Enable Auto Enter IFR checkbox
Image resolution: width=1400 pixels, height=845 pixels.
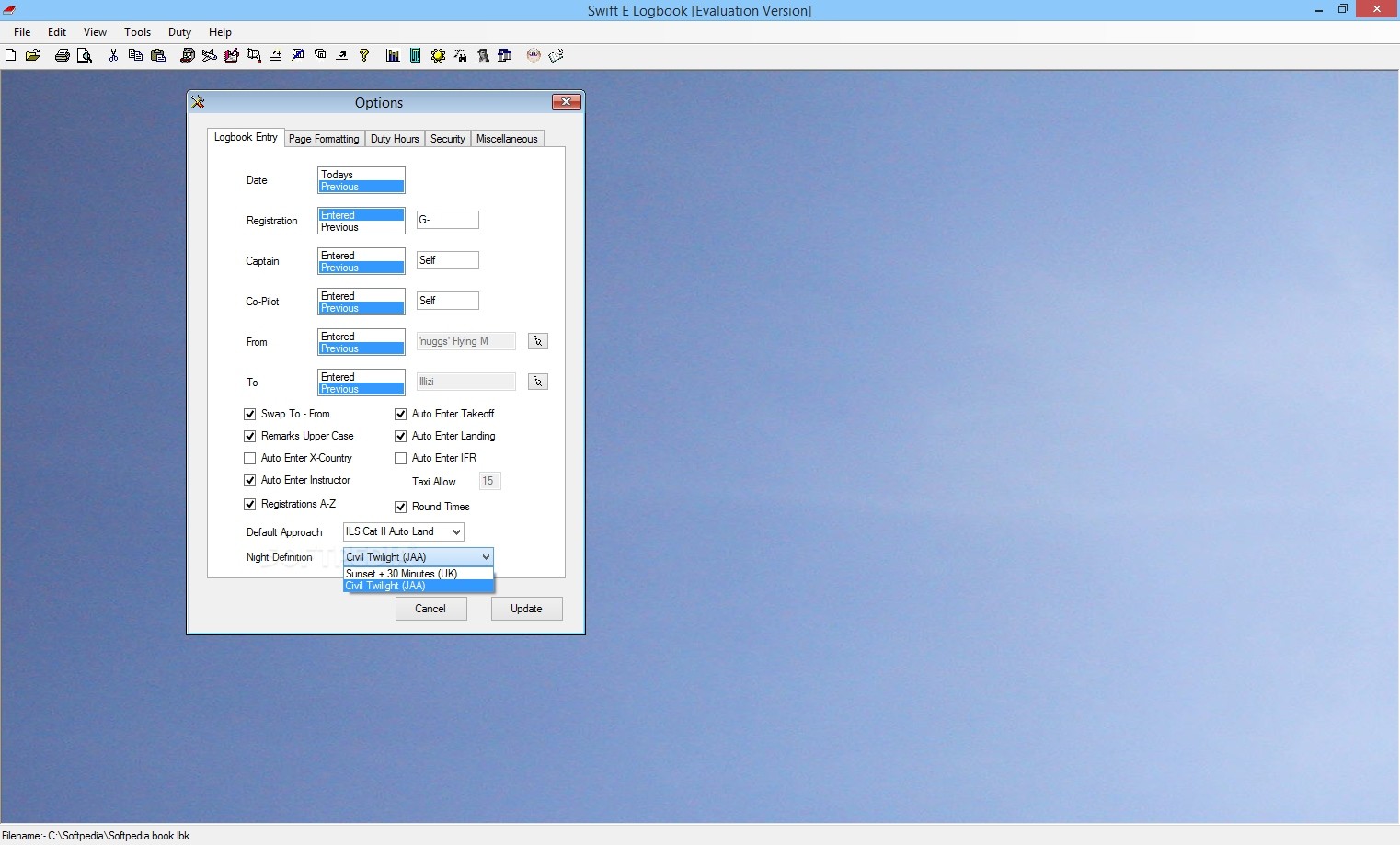[x=400, y=458]
